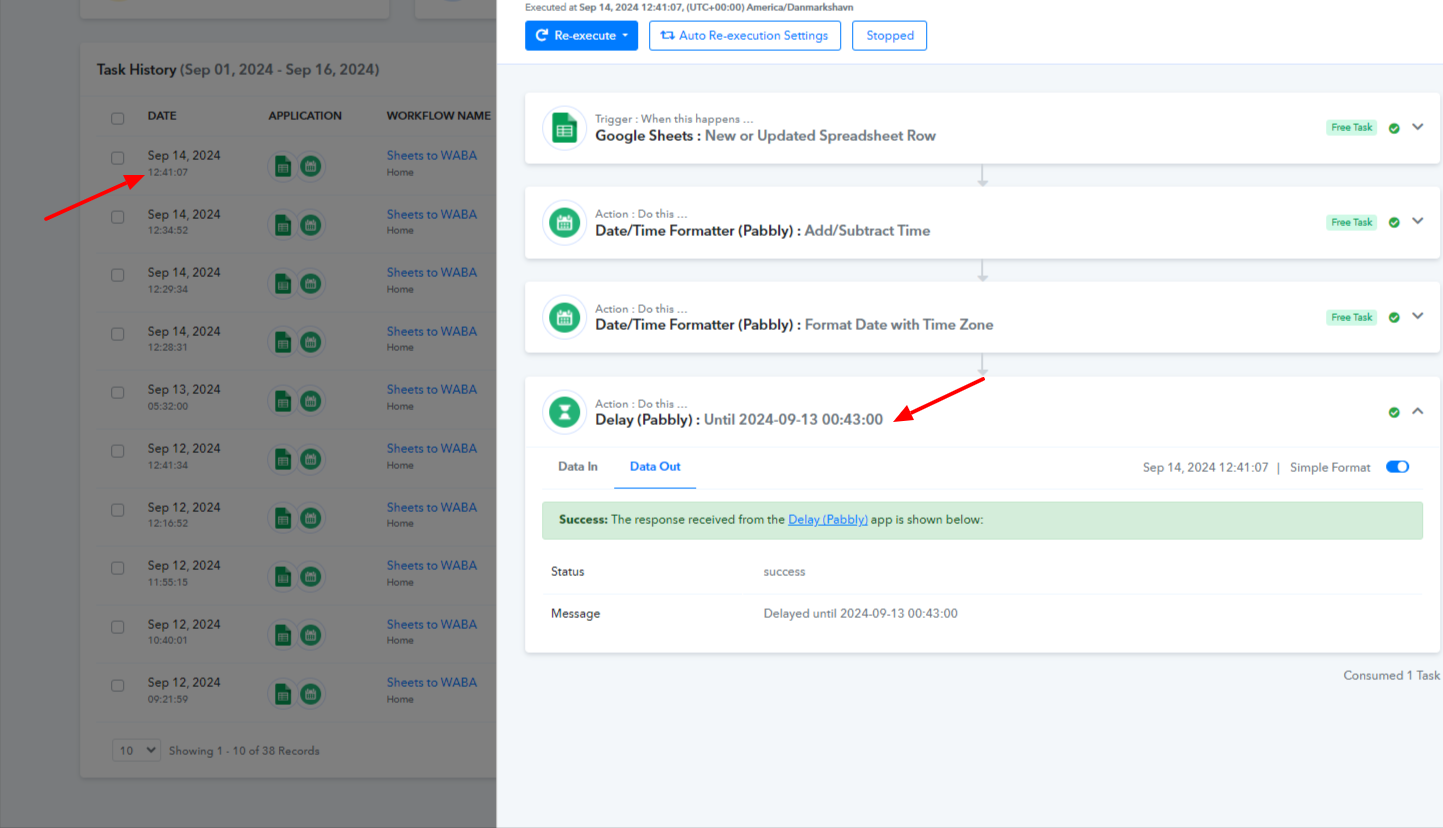Viewport: 1443px width, 828px height.
Task: Click the green success check on Add/Subtract Time step
Action: (x=1394, y=223)
